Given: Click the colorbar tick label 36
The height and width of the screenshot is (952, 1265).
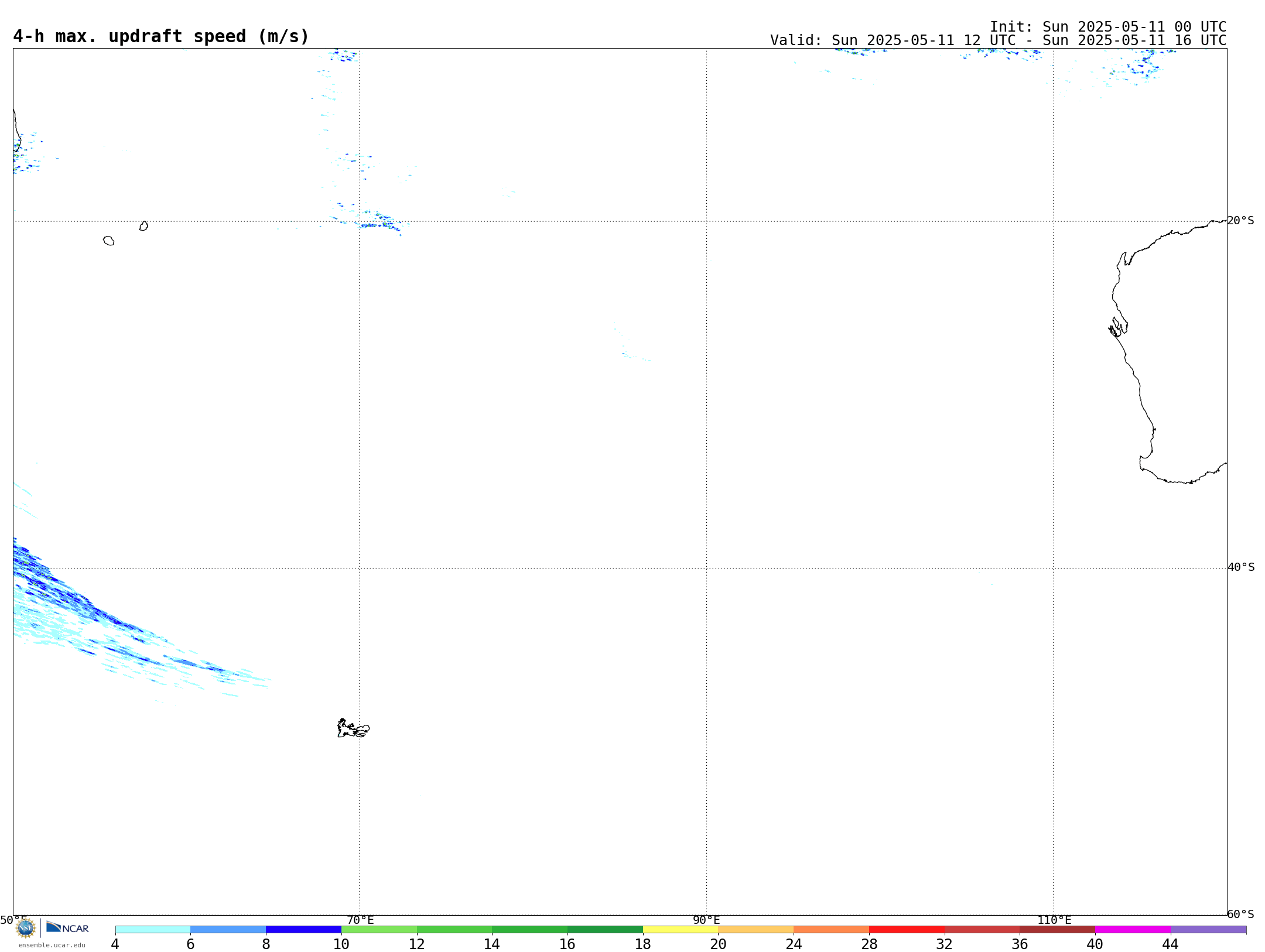Looking at the screenshot, I should pos(1020,944).
